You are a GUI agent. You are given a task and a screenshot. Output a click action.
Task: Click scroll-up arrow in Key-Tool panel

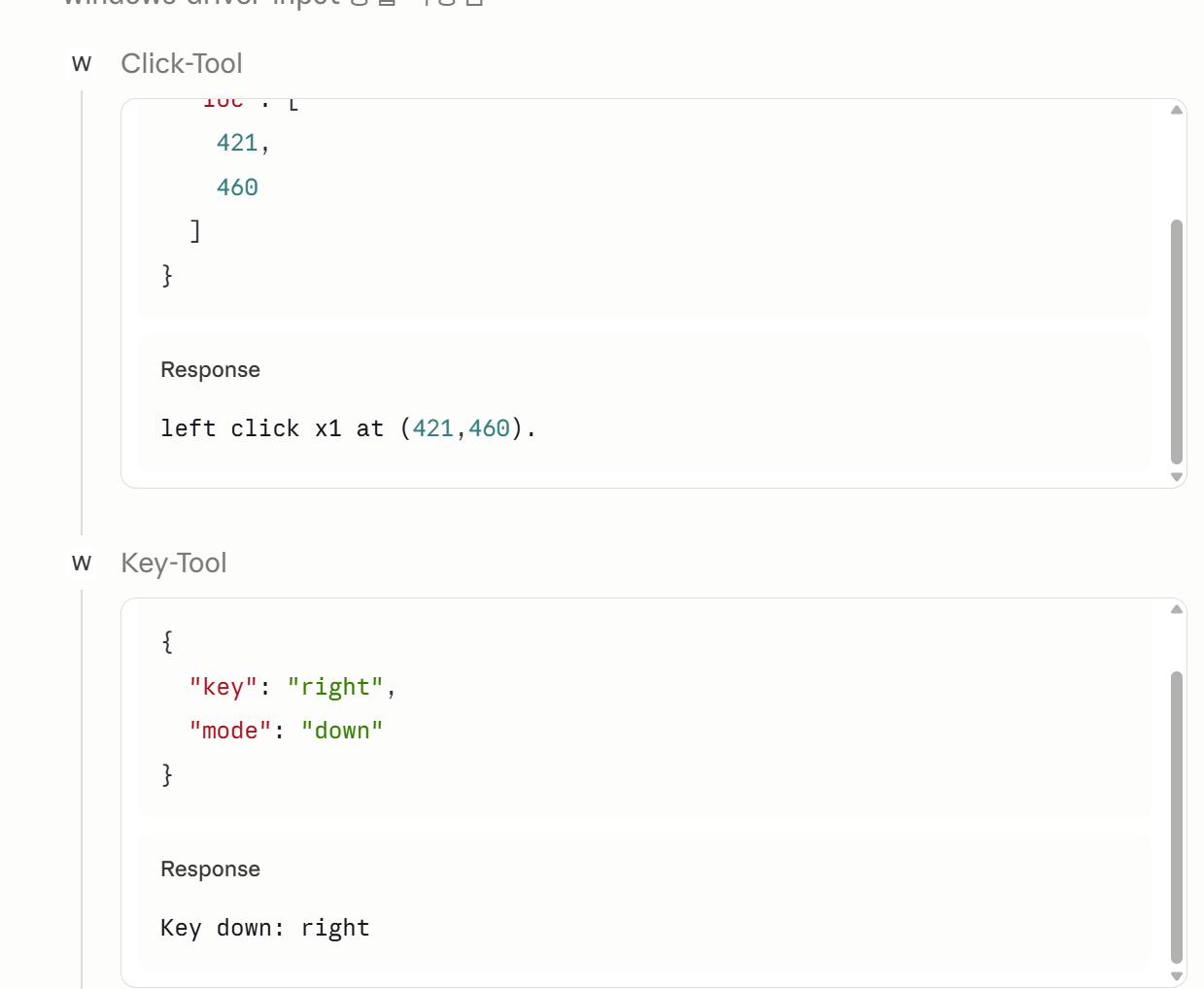pyautogui.click(x=1177, y=609)
